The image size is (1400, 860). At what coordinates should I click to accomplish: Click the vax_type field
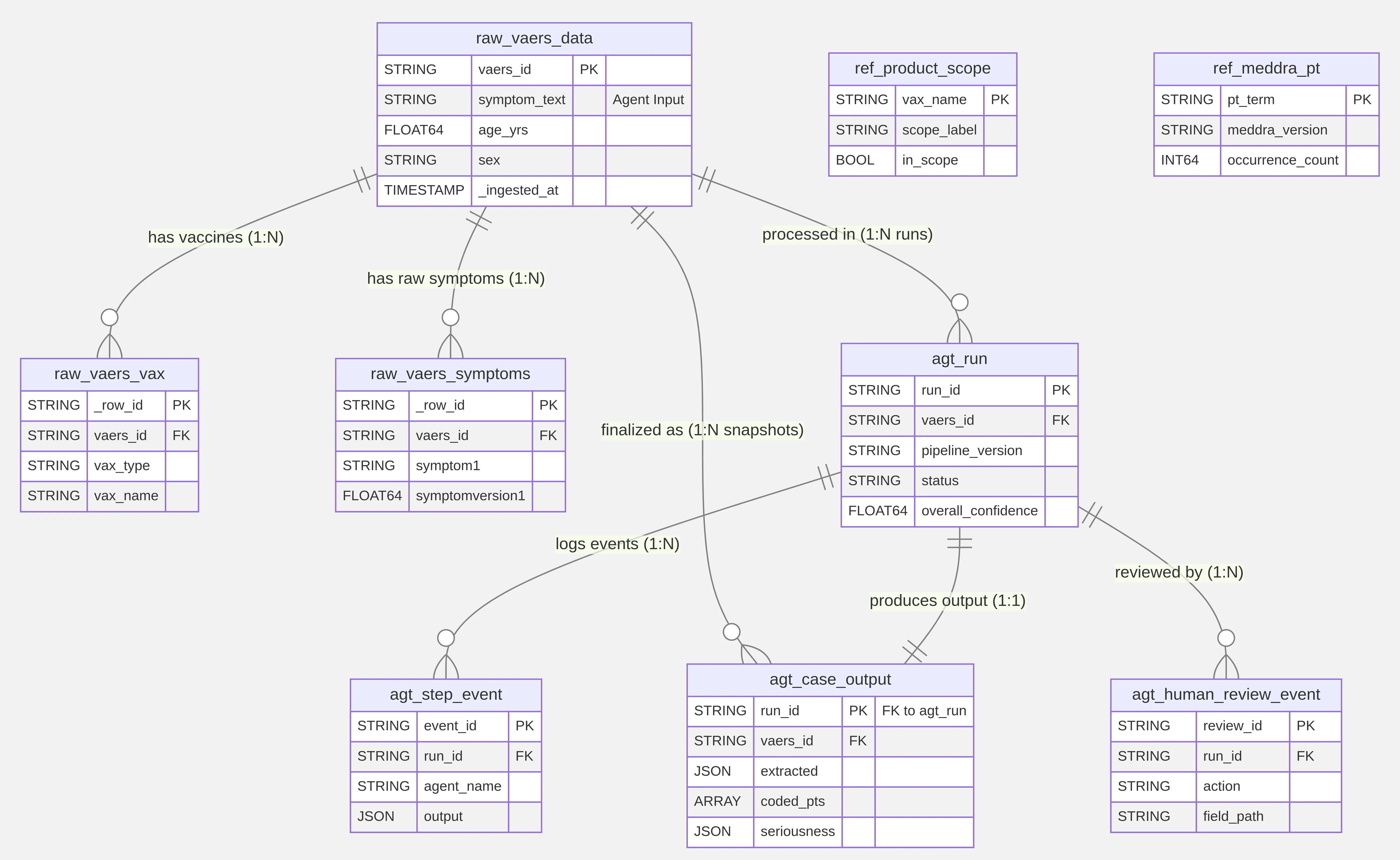126,466
